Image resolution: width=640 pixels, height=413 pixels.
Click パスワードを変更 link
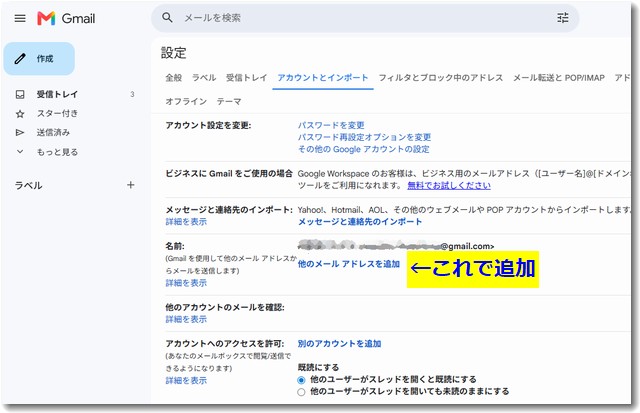point(331,125)
